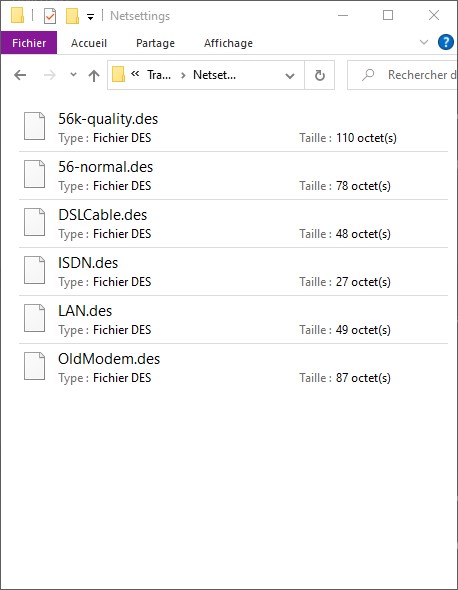Switch to the Affichage tab
The image size is (458, 590).
tap(228, 43)
